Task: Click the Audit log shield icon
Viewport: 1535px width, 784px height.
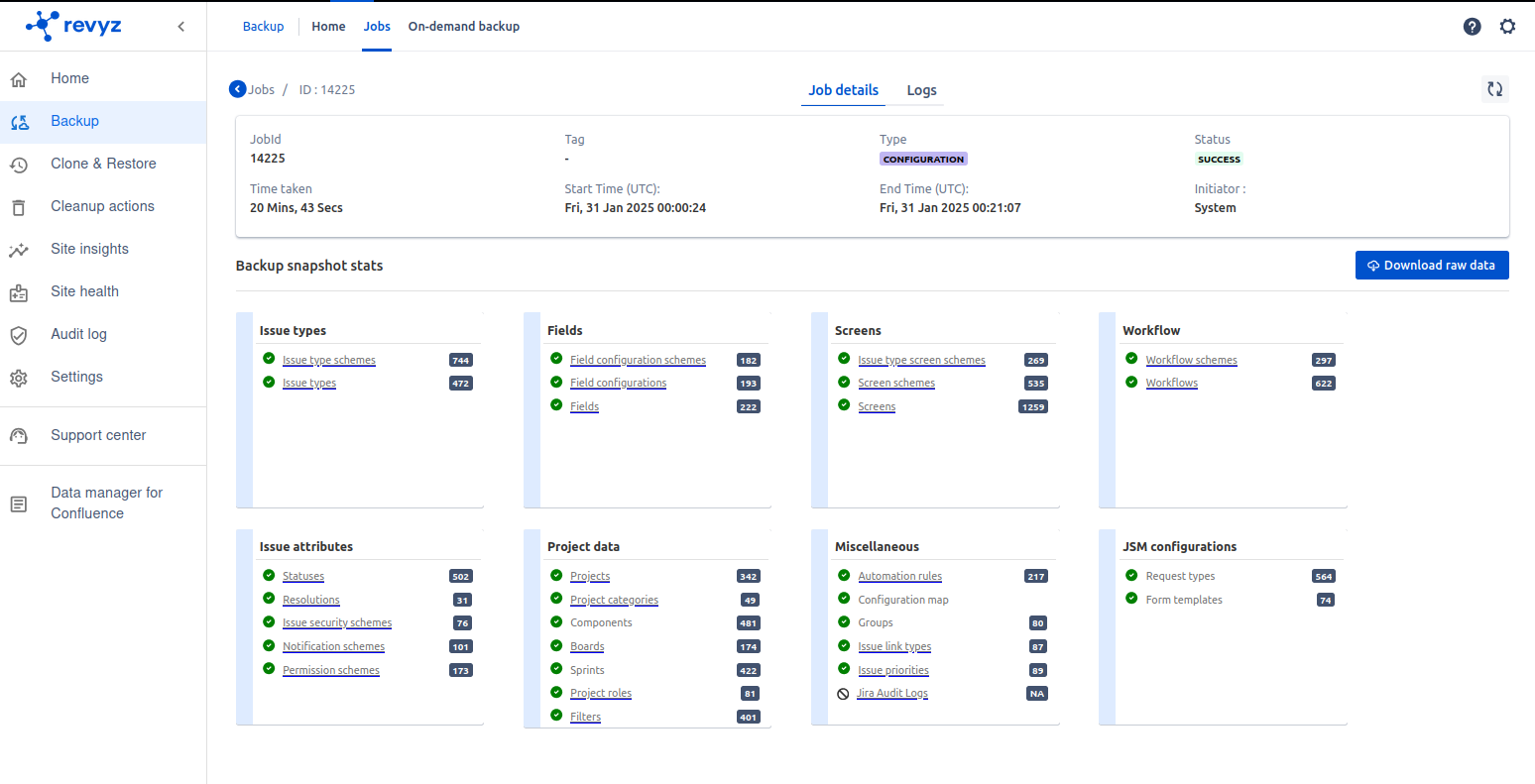Action: [19, 335]
